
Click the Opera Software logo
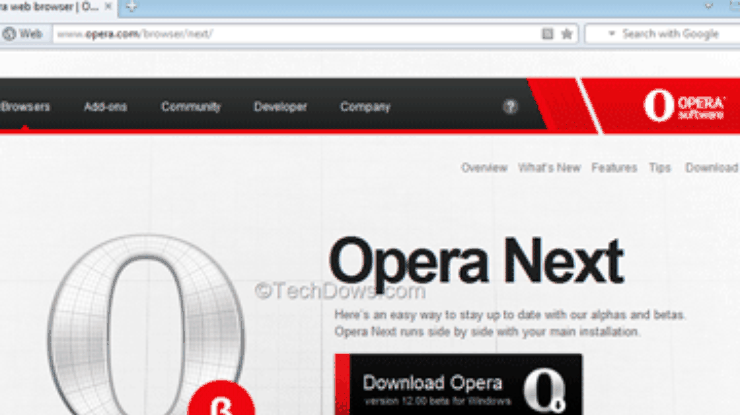pos(684,106)
